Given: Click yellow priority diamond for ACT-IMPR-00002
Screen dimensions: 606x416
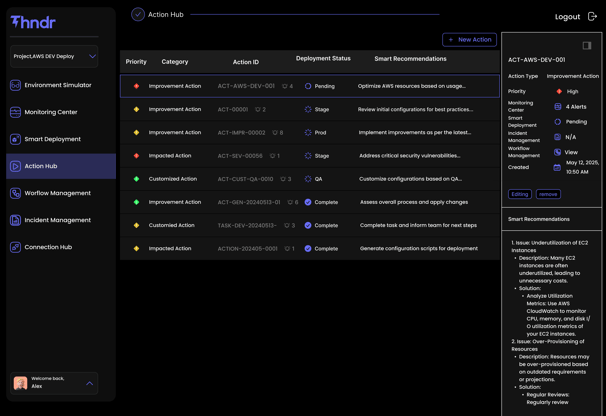Looking at the screenshot, I should coord(136,132).
